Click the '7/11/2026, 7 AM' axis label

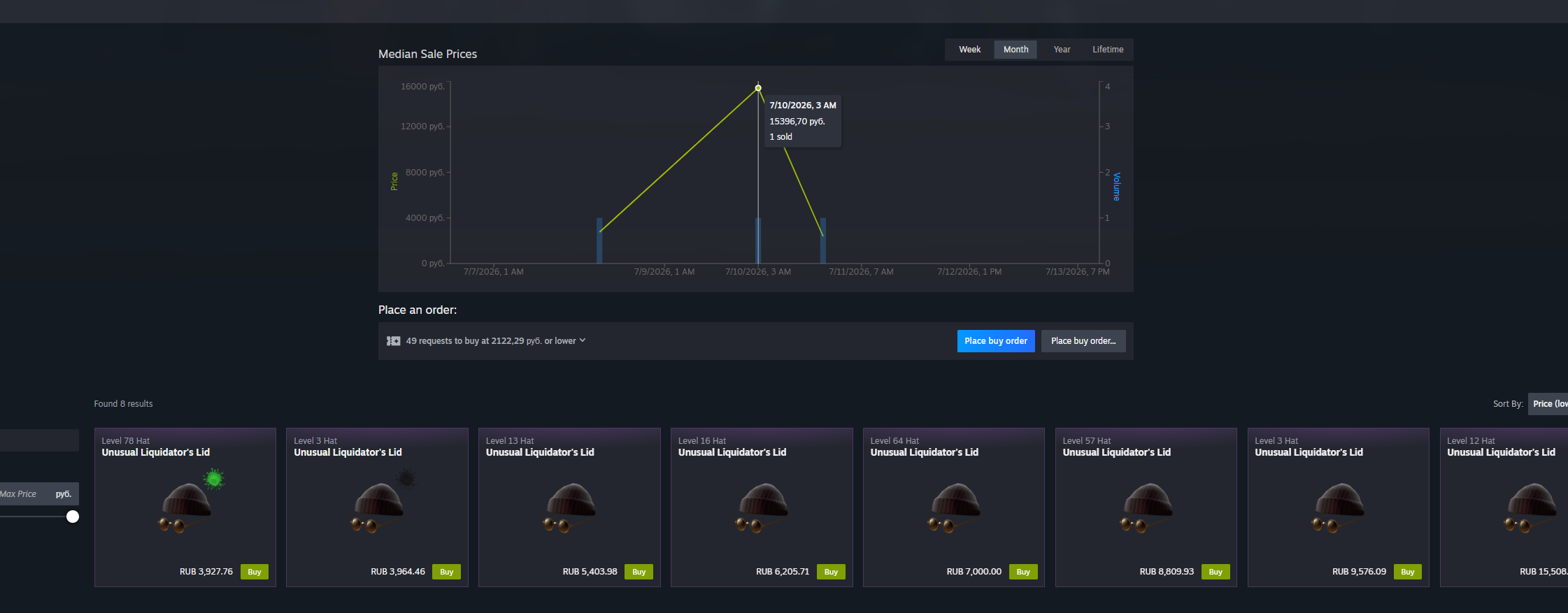(861, 272)
